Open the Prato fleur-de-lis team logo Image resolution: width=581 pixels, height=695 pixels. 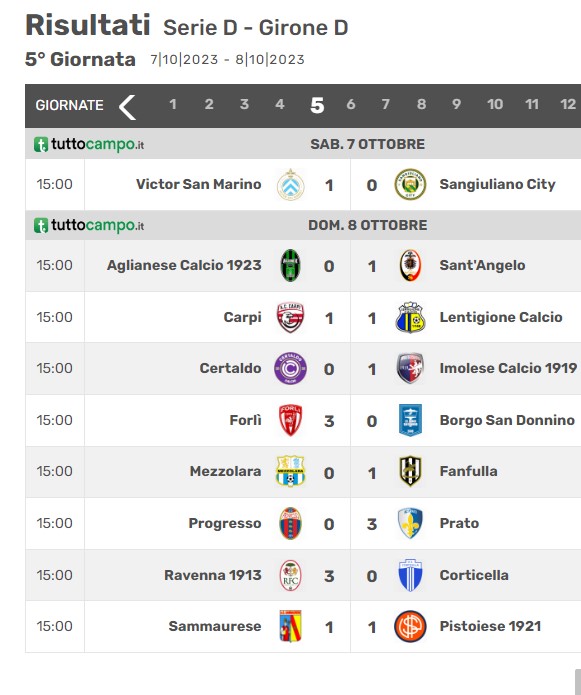[x=410, y=523]
